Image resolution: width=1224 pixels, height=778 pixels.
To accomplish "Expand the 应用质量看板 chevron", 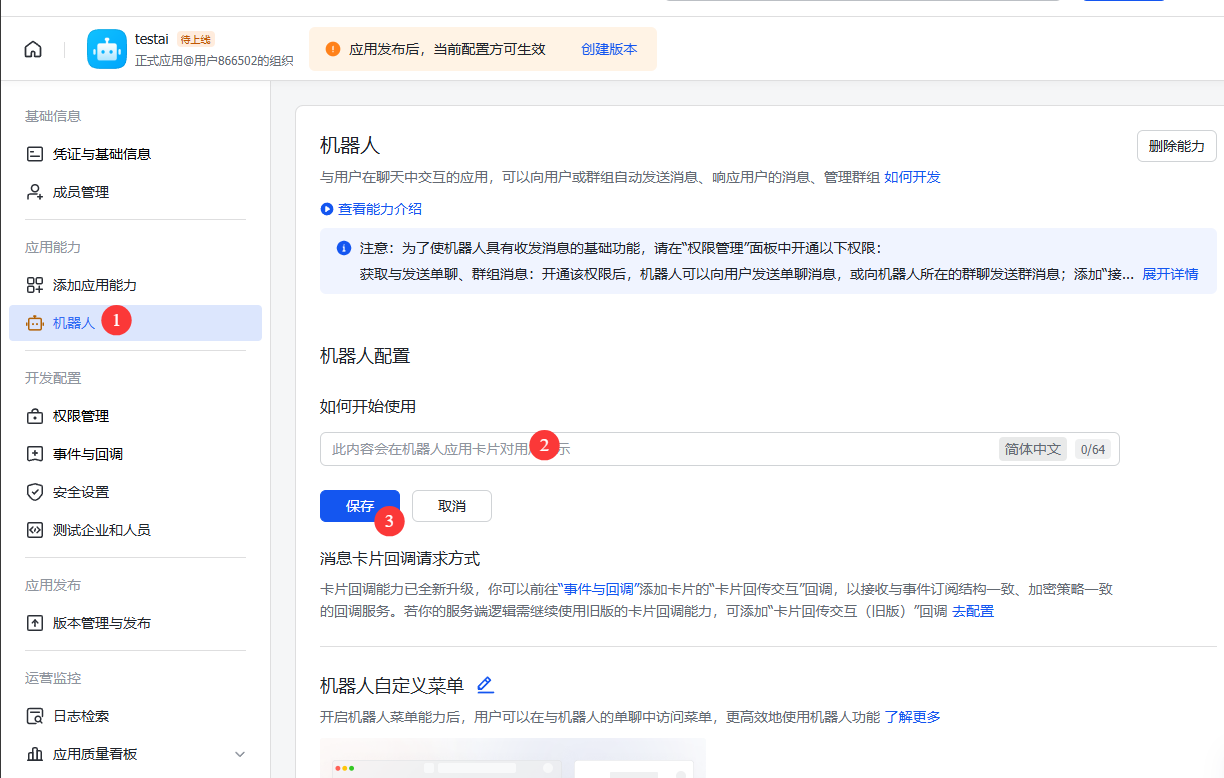I will [x=239, y=754].
